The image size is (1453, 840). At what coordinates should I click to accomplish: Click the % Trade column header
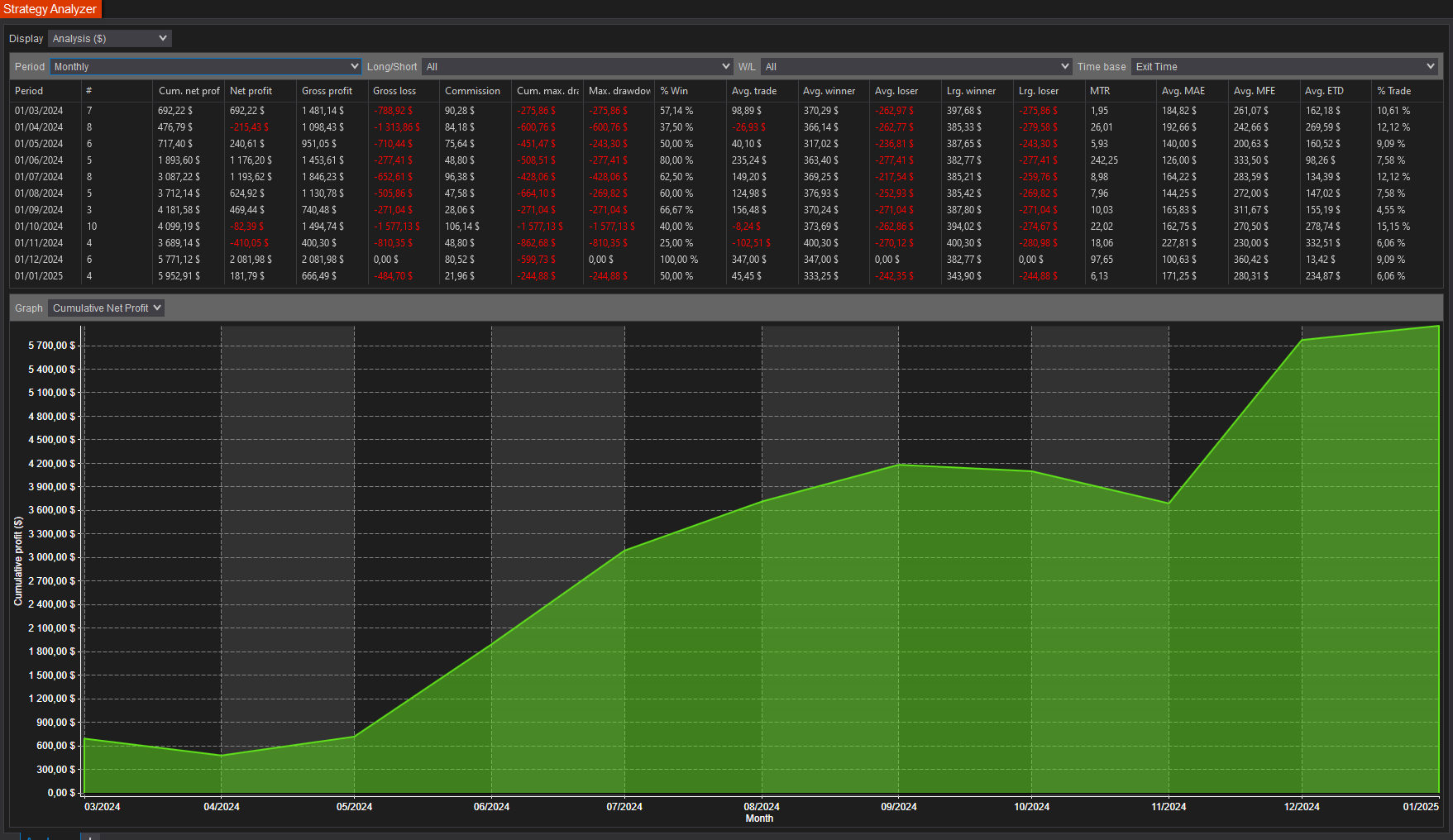coord(1407,91)
